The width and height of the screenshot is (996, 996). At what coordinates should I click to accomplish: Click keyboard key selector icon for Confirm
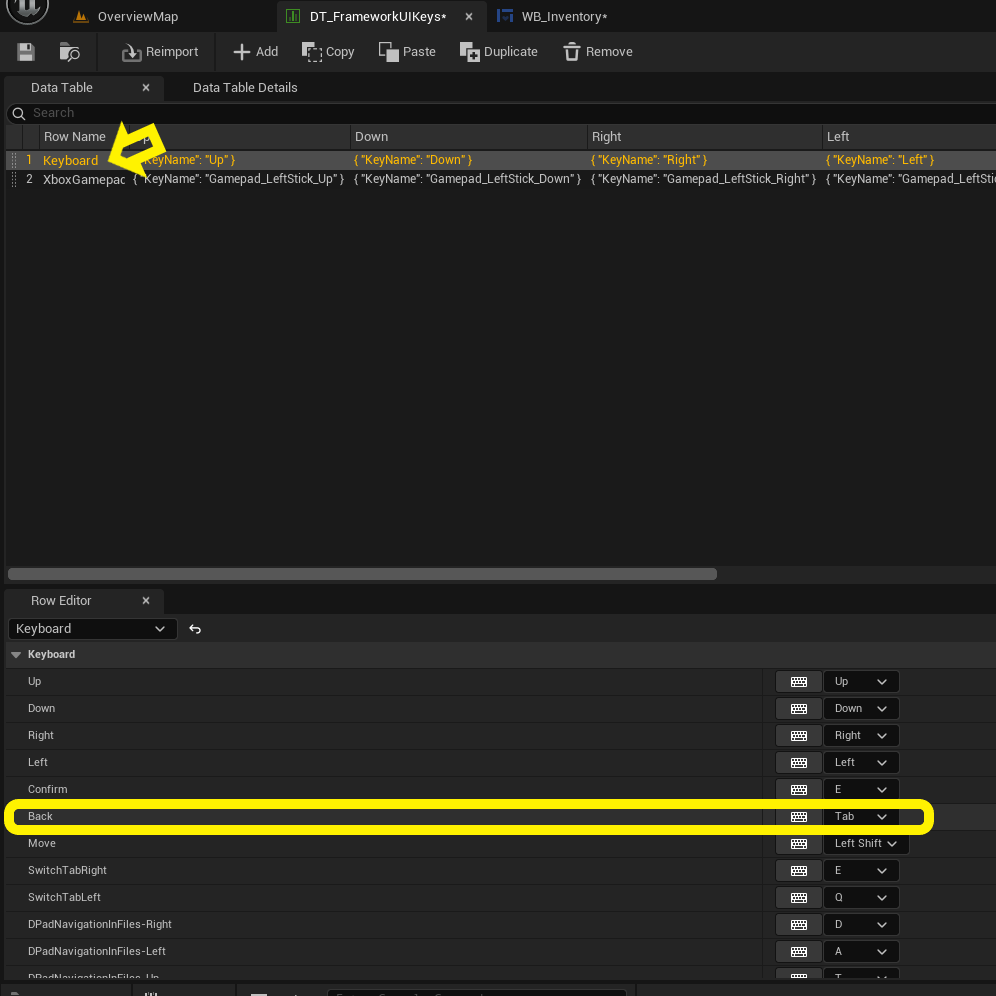tap(798, 790)
